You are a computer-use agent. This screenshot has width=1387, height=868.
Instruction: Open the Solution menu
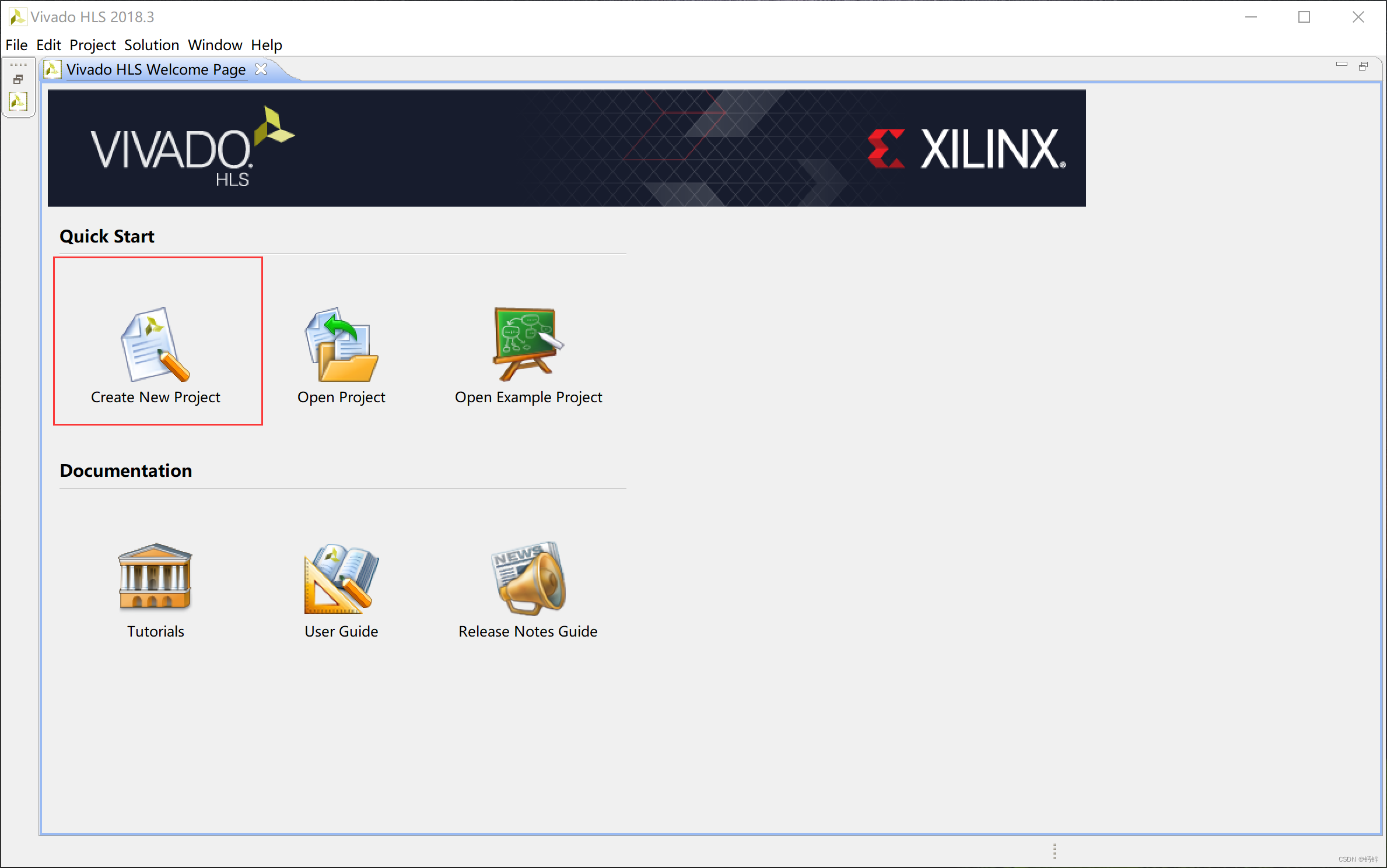(152, 45)
